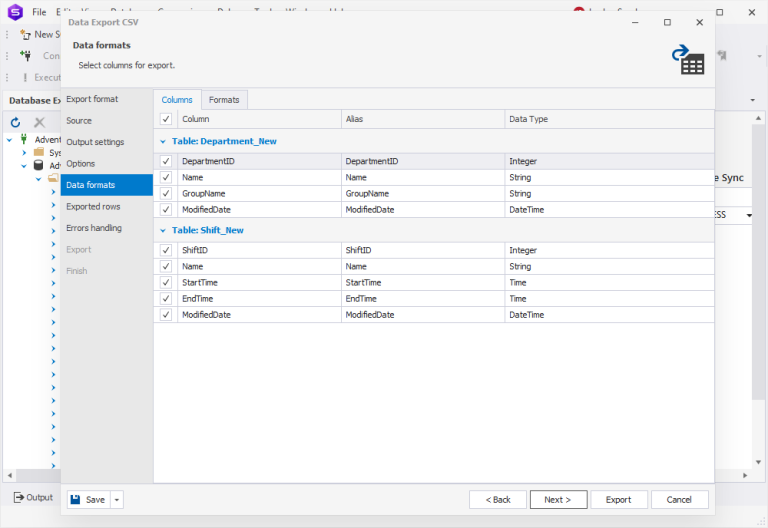
Task: Collapse the Table: Department_New group
Action: [x=163, y=142]
